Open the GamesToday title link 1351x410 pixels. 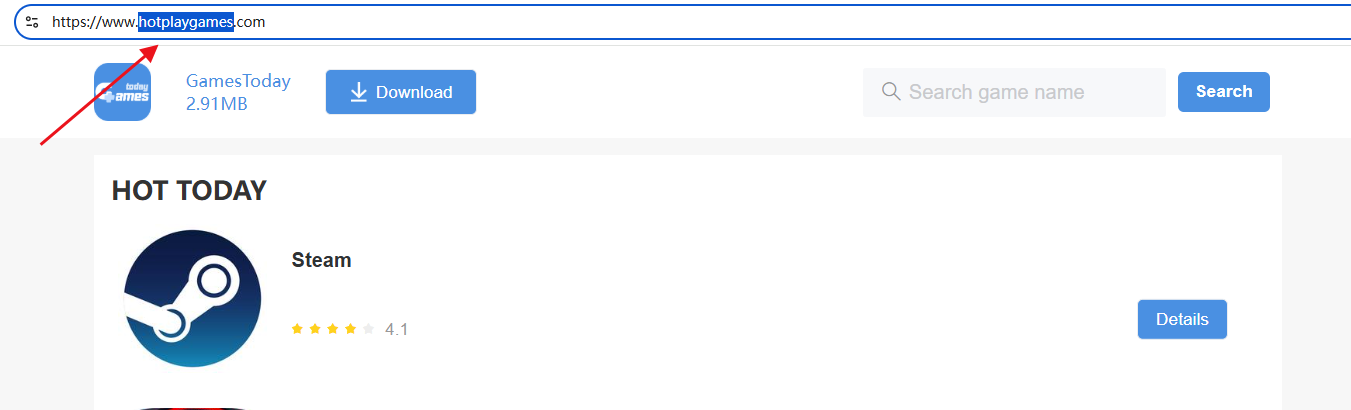(238, 81)
